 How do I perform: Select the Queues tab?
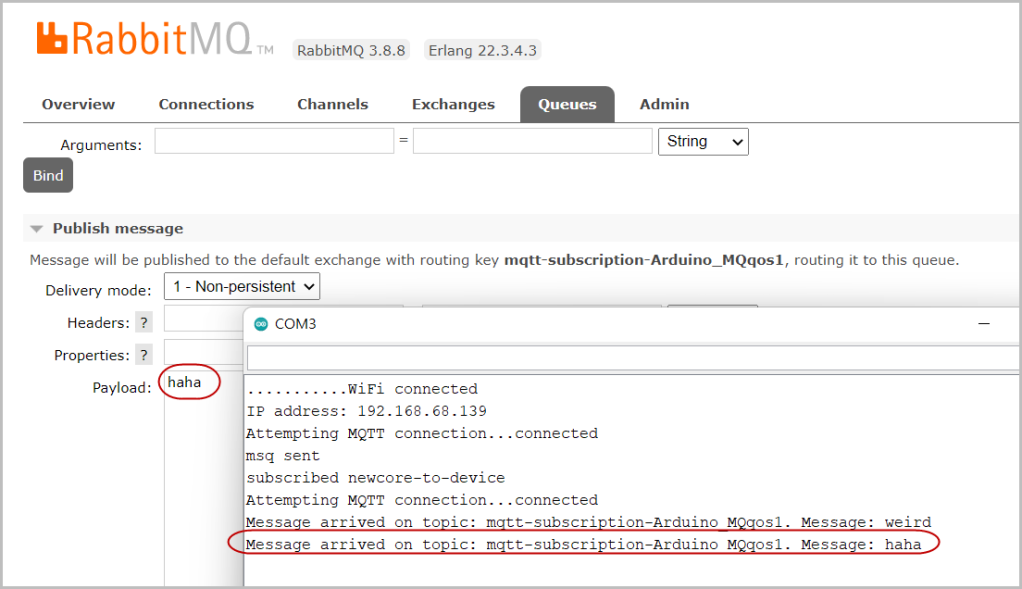pos(567,105)
